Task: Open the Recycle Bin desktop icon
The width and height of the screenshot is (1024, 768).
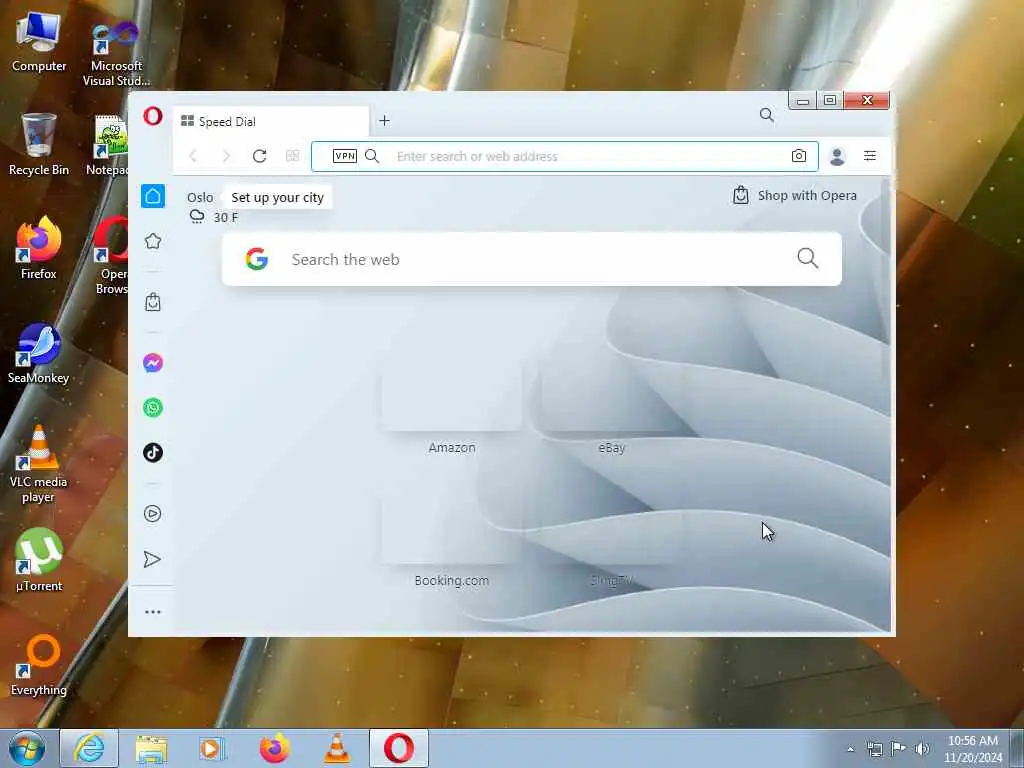Action: (39, 145)
